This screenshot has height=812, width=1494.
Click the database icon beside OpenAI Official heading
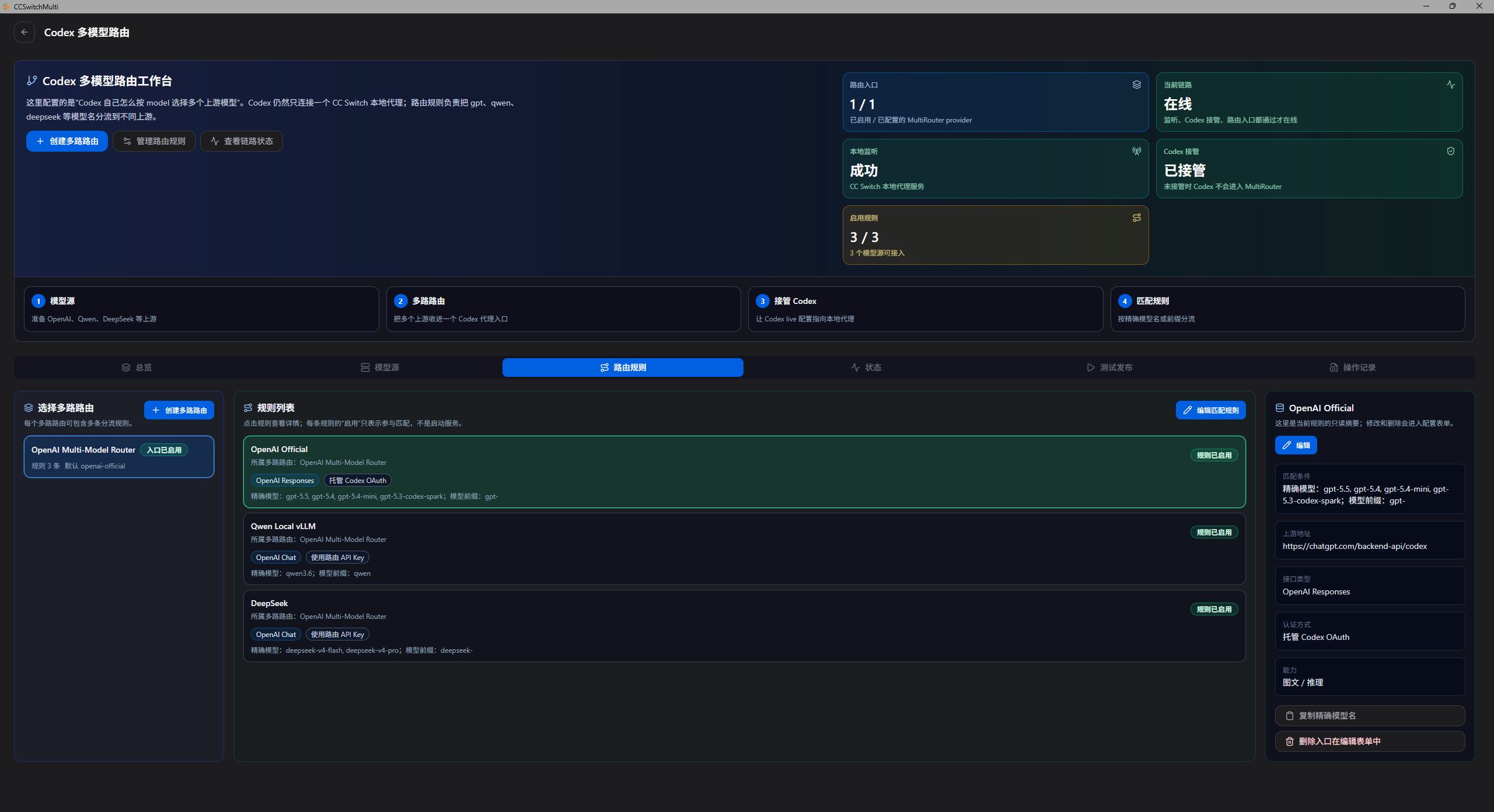1280,408
